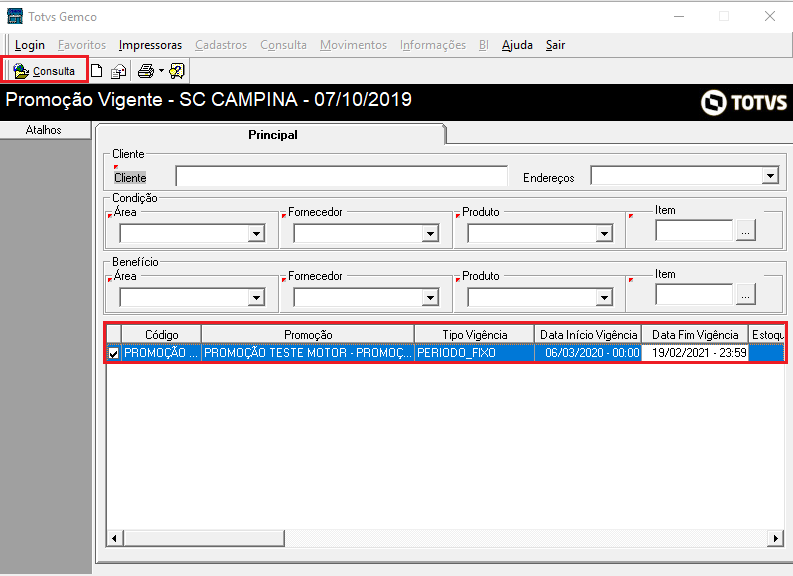Click the Data Início Vigência column header

click(588, 335)
